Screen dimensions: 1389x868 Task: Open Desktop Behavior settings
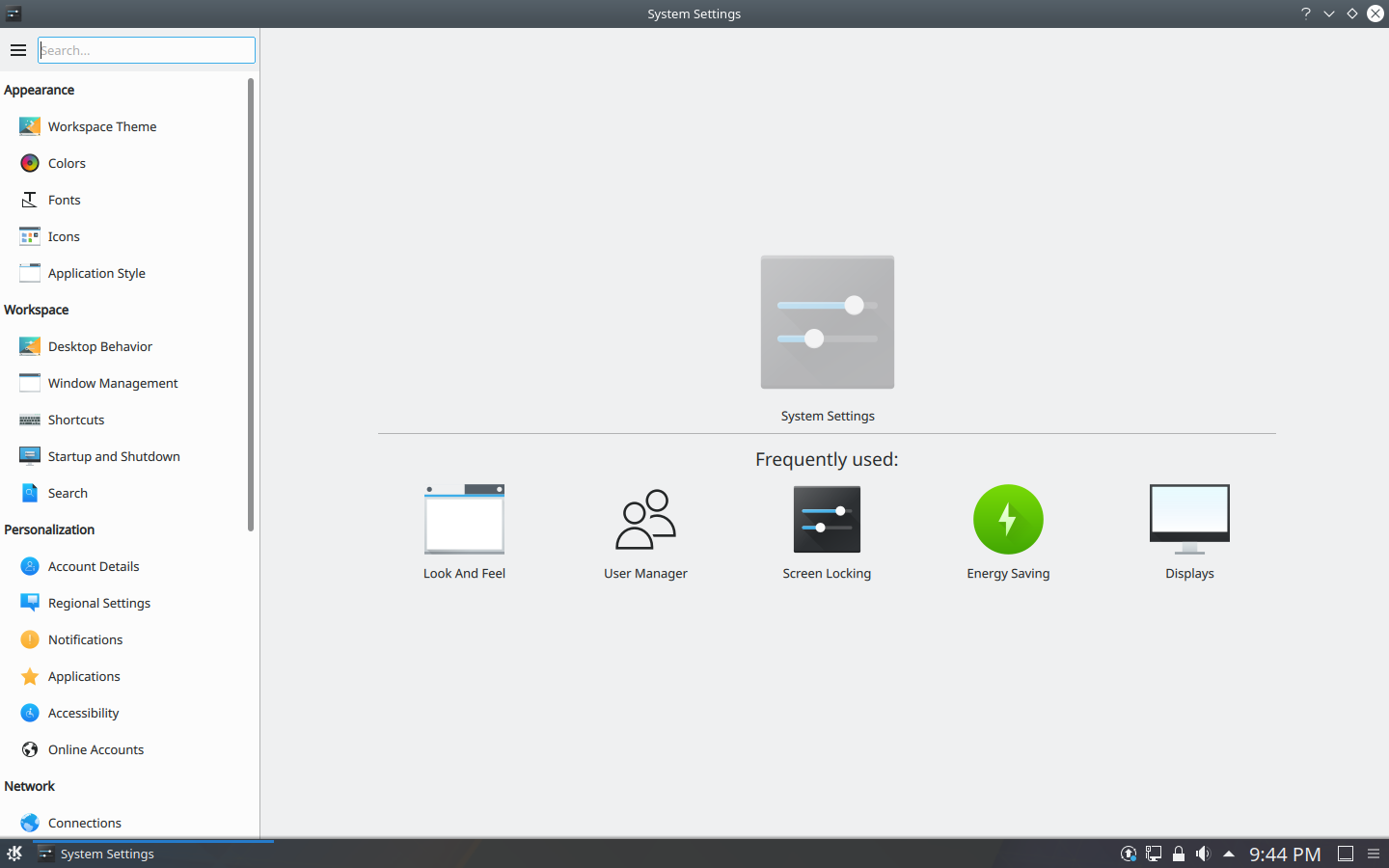point(99,346)
